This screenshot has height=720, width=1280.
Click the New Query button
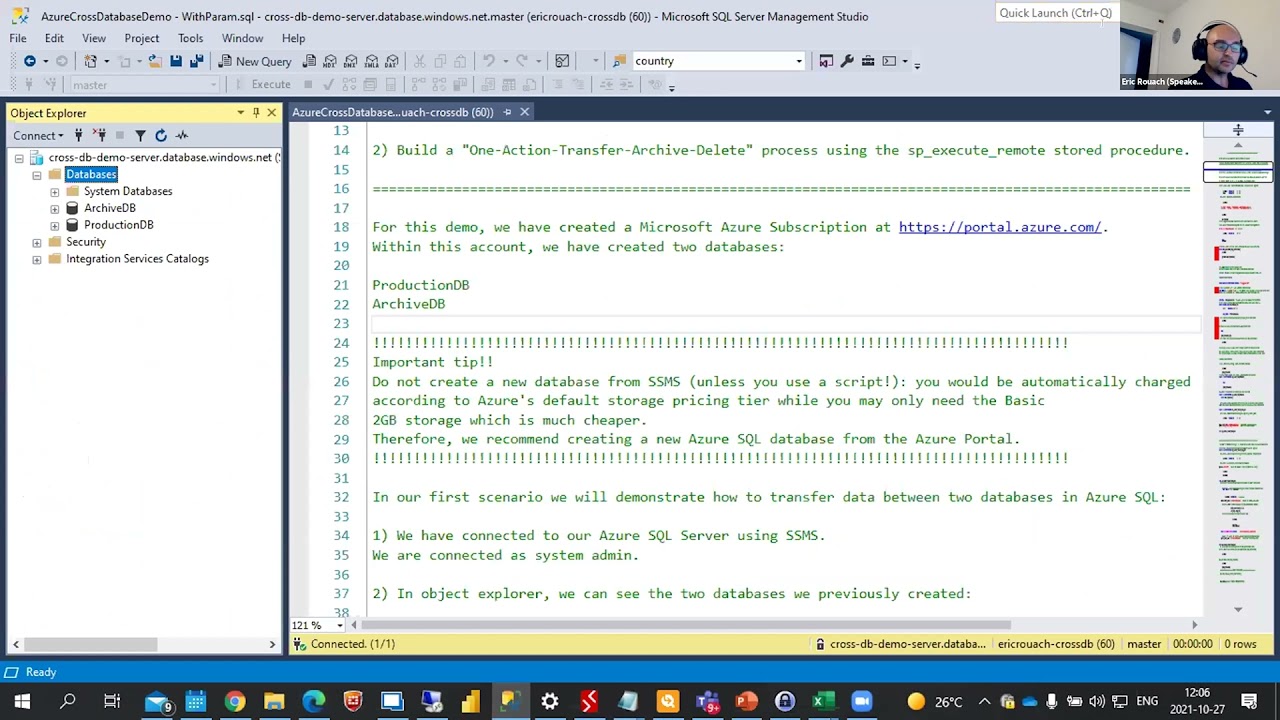pos(255,61)
